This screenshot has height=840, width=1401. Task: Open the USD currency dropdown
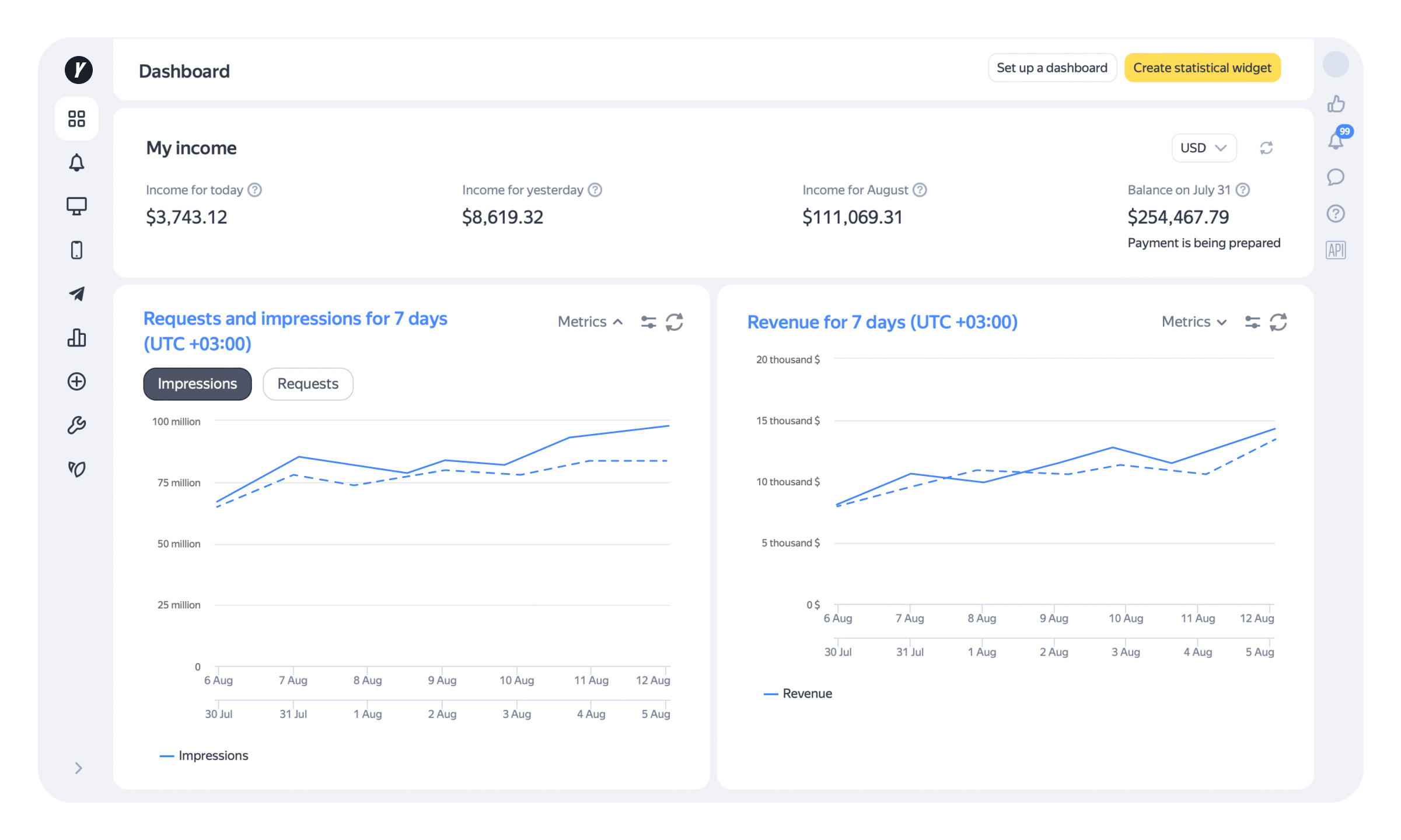pyautogui.click(x=1204, y=148)
